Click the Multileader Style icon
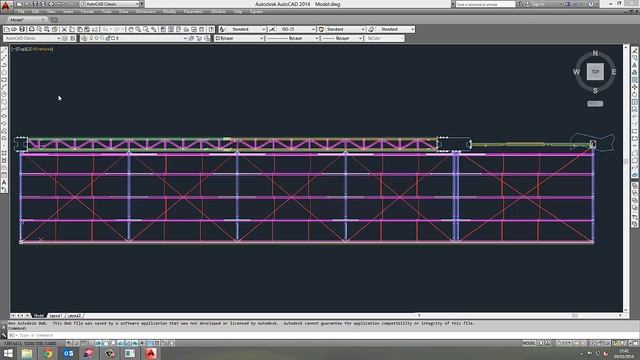640x360 pixels. click(x=371, y=29)
